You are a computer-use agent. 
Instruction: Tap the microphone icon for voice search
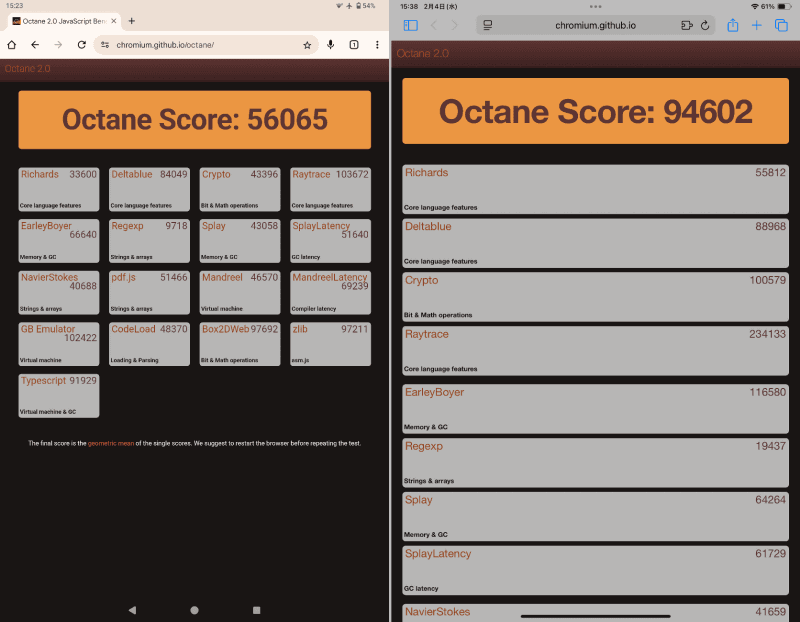331,45
